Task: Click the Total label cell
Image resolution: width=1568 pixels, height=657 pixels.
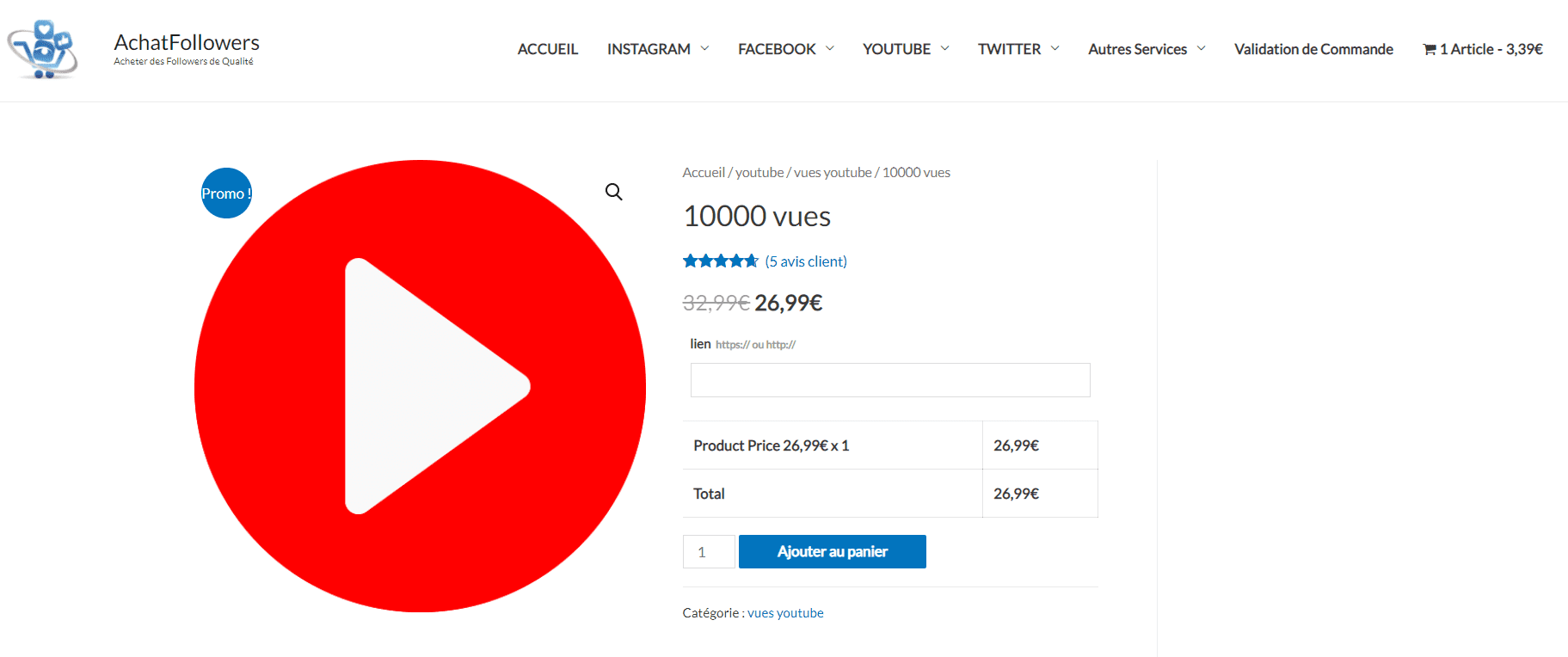Action: pyautogui.click(x=833, y=494)
